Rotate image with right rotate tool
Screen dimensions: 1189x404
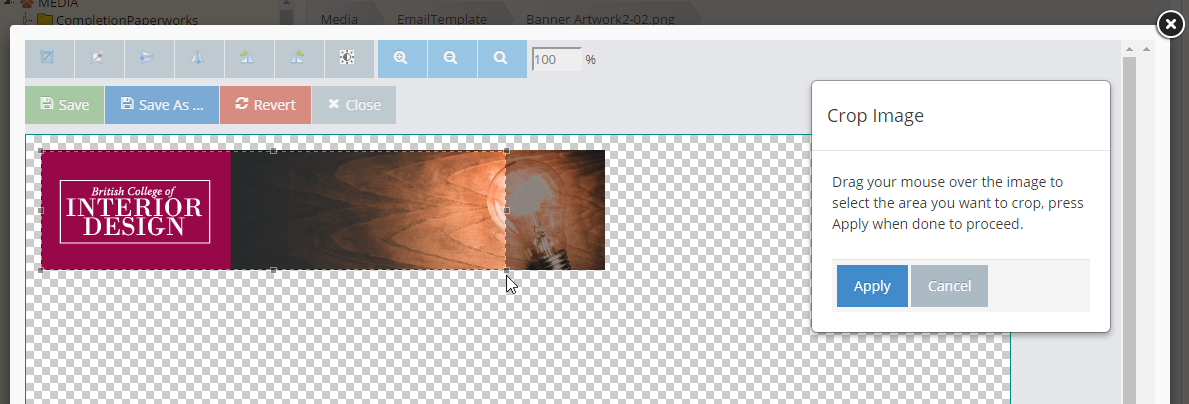[x=299, y=58]
